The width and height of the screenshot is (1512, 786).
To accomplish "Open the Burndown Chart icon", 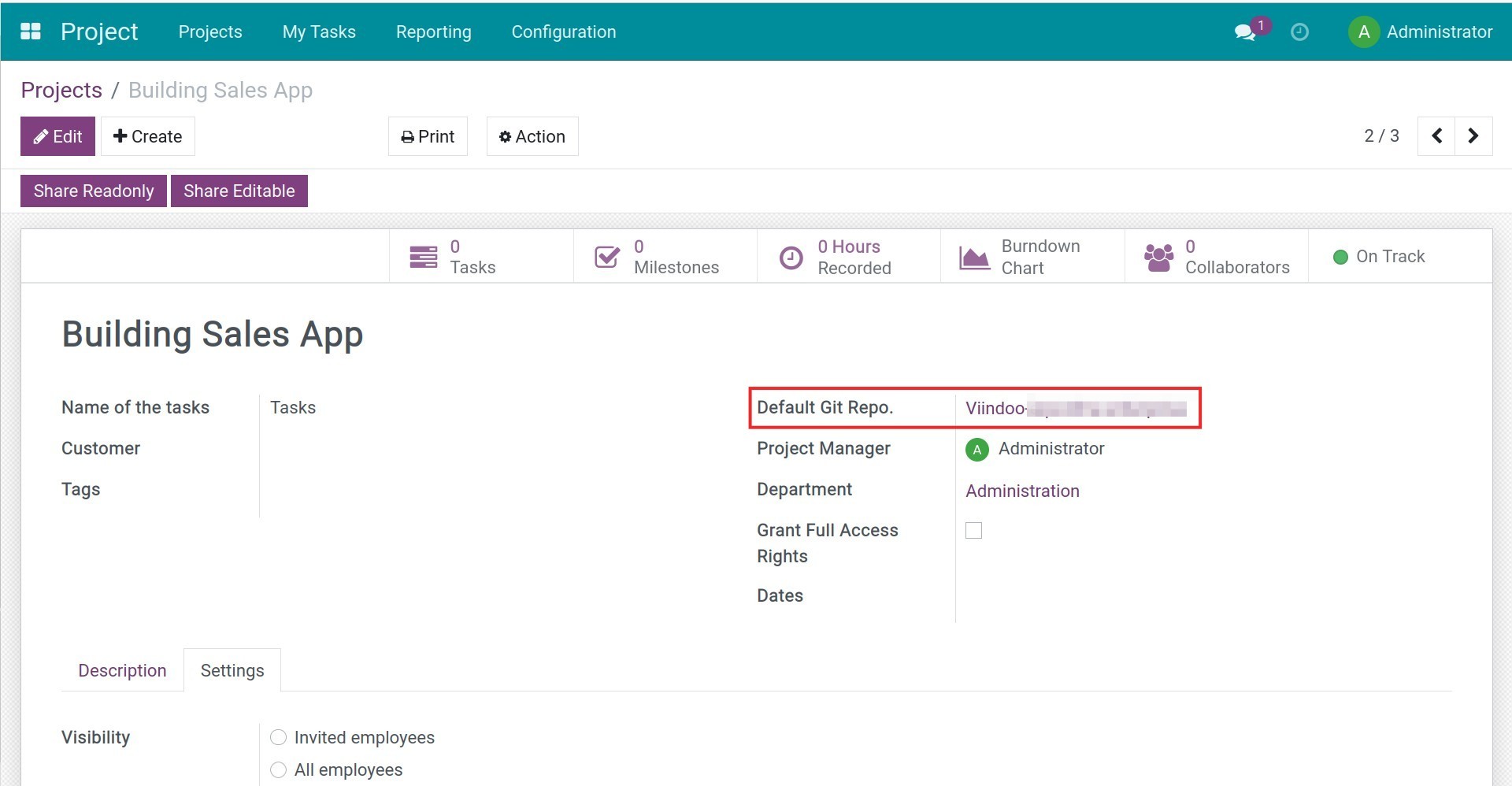I will (974, 258).
